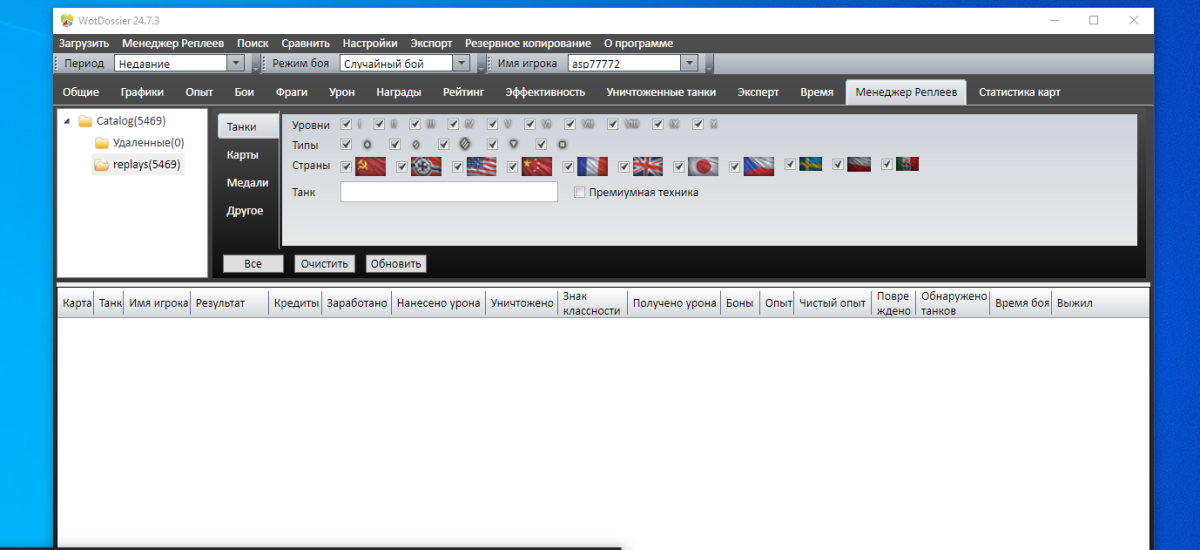Image resolution: width=1200 pixels, height=550 pixels.
Task: Click the Poland flag icon
Action: point(859,164)
